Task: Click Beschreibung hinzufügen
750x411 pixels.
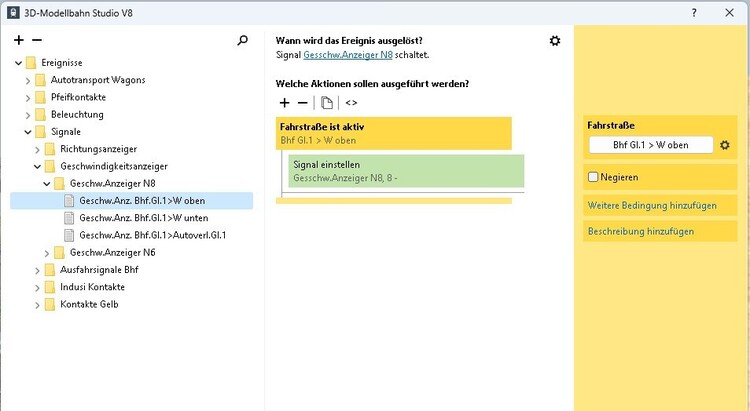Action: pyautogui.click(x=641, y=231)
